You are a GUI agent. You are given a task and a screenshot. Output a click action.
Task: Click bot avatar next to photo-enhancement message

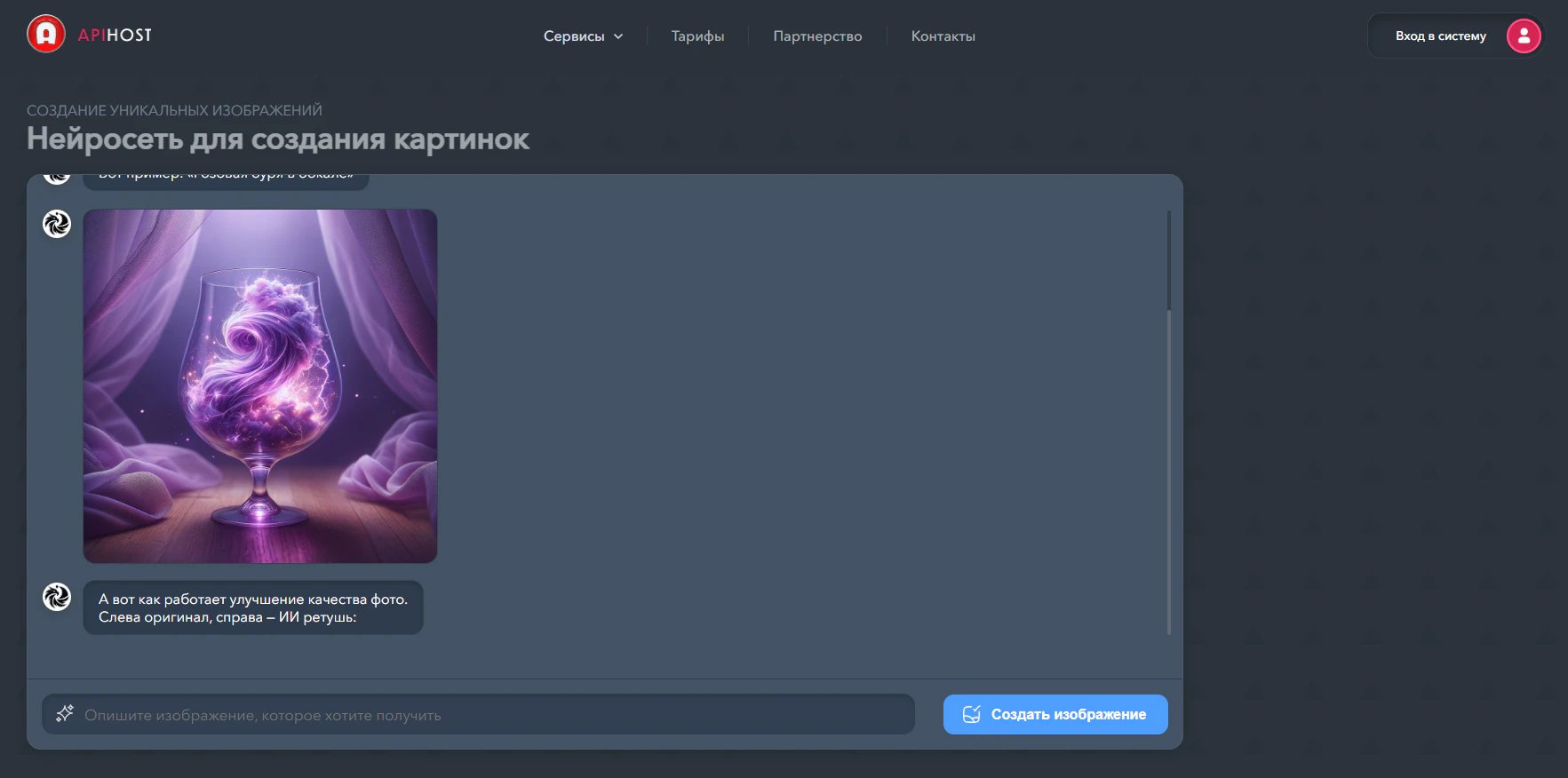coord(57,597)
